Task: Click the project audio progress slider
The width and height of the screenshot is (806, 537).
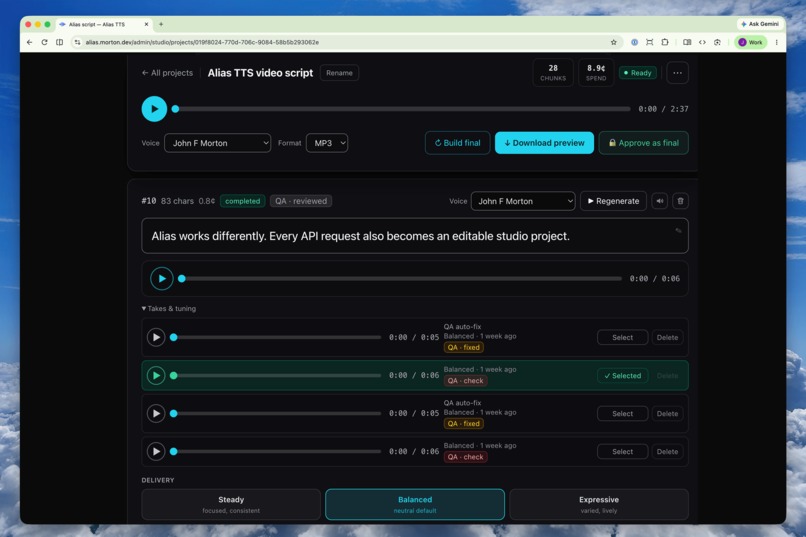Action: [402, 109]
